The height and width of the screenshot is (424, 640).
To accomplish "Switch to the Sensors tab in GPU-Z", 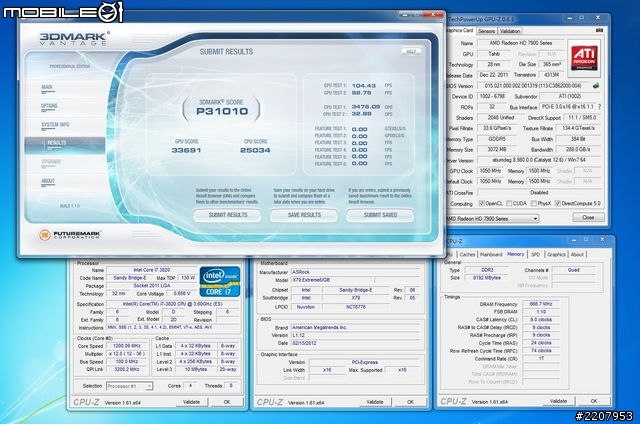I will coord(486,31).
